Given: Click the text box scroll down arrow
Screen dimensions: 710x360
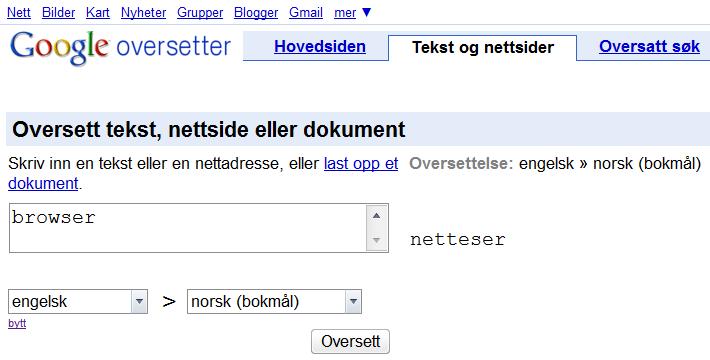Looking at the screenshot, I should [x=376, y=240].
